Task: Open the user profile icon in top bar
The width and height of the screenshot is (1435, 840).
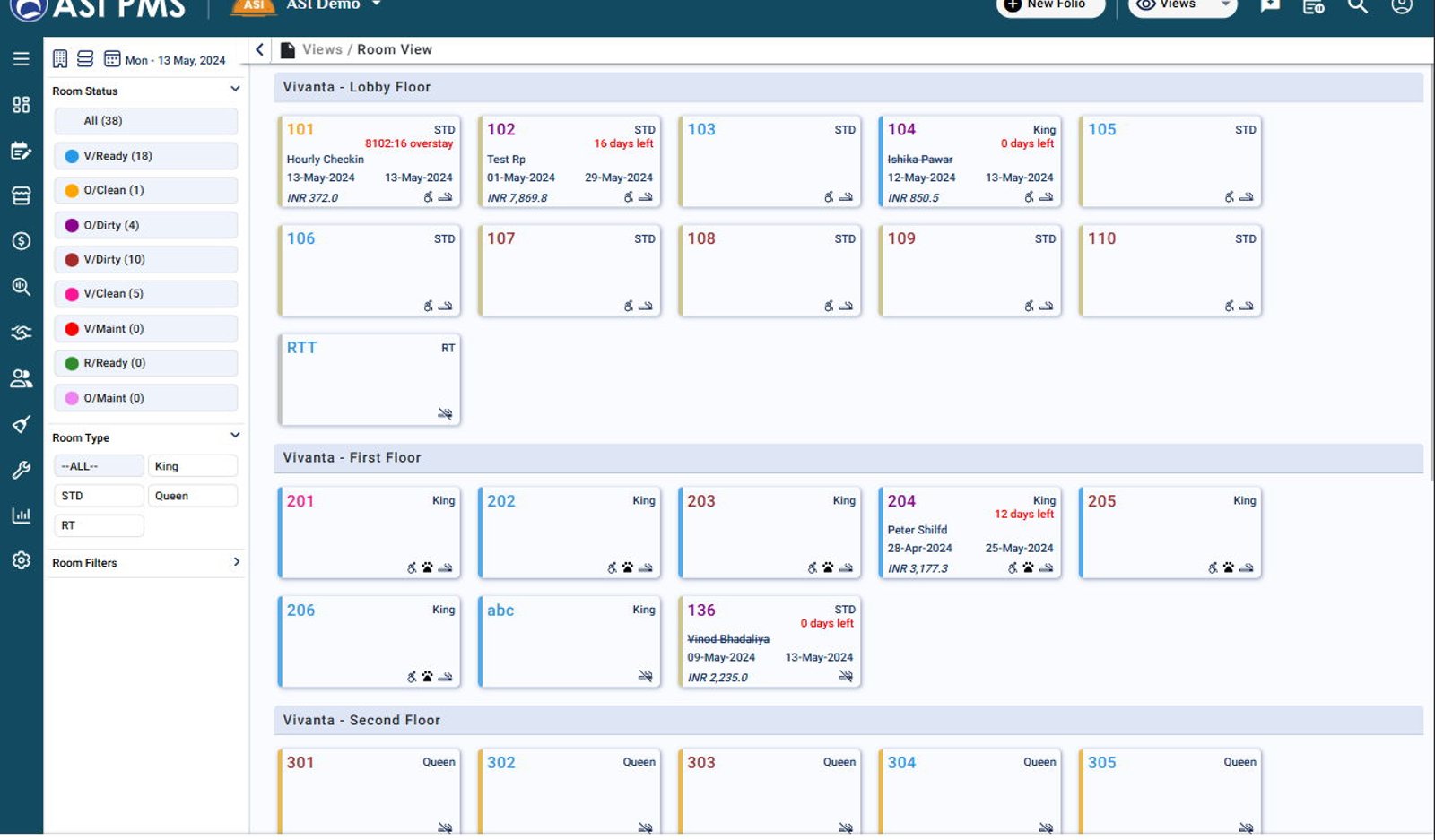Action: 1402,5
